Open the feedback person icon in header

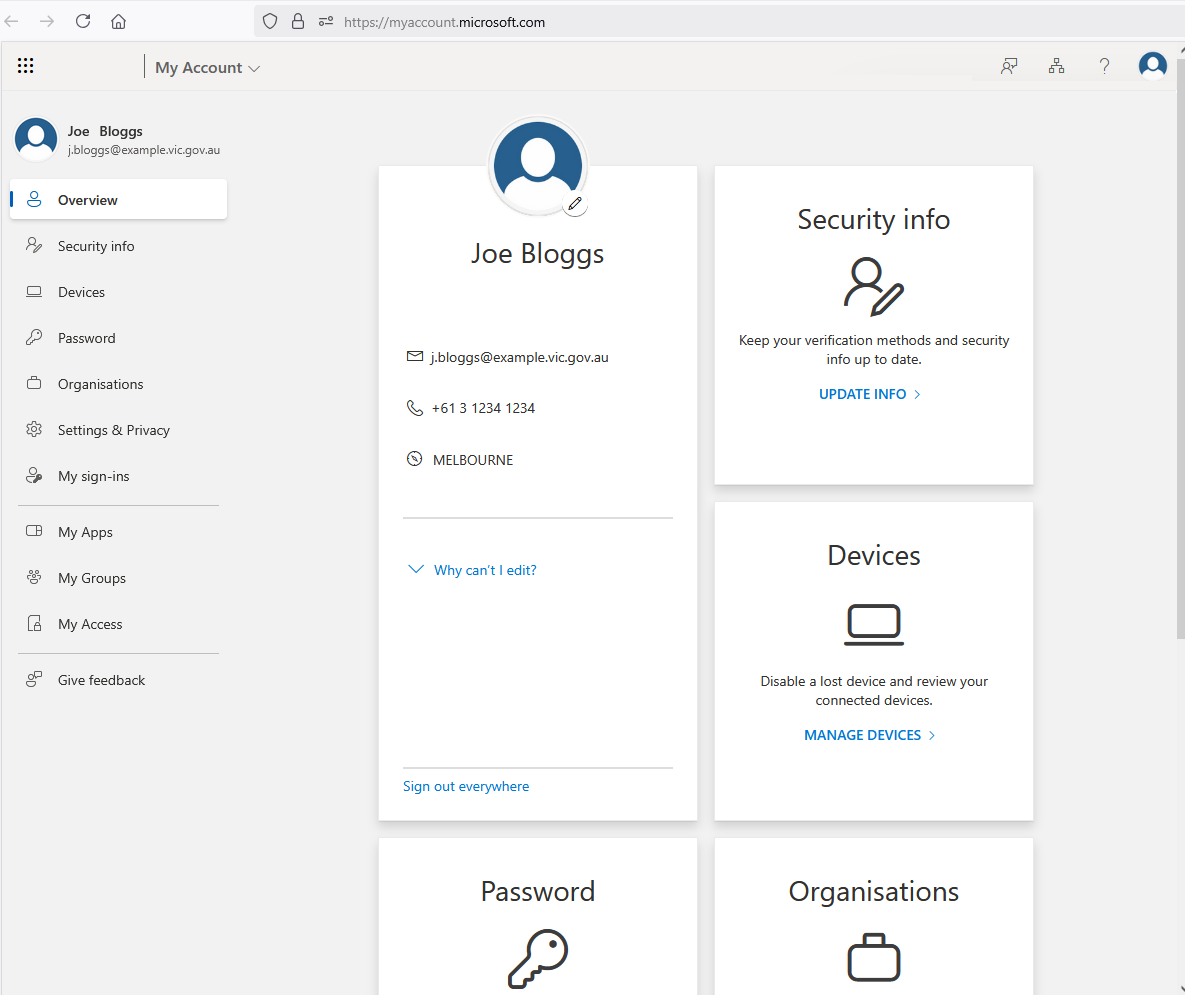(1009, 66)
